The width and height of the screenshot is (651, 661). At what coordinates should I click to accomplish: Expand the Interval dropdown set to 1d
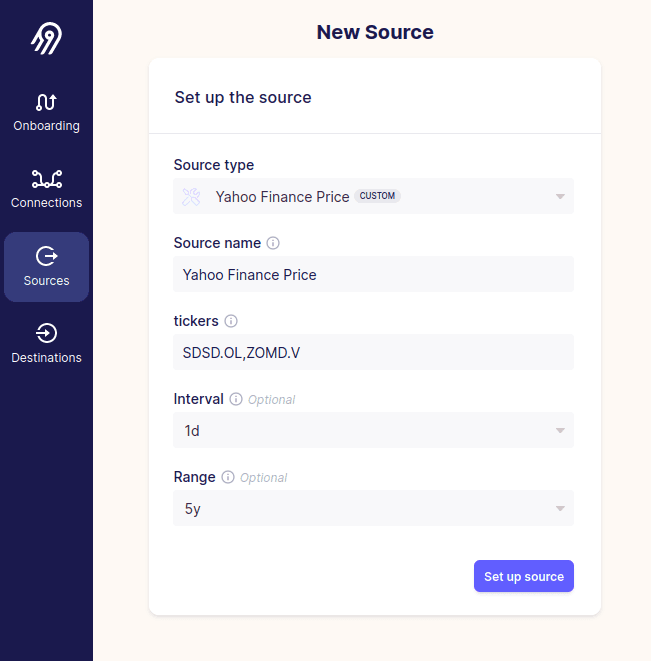click(x=373, y=430)
